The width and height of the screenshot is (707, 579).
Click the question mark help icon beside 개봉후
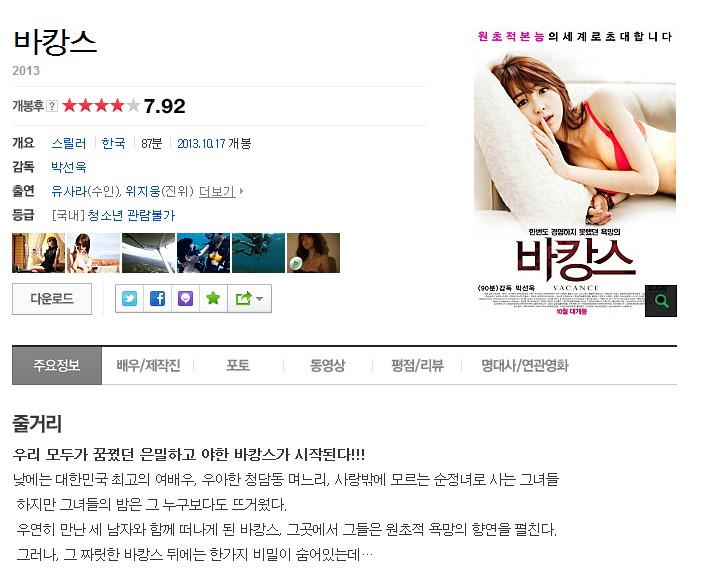(52, 106)
